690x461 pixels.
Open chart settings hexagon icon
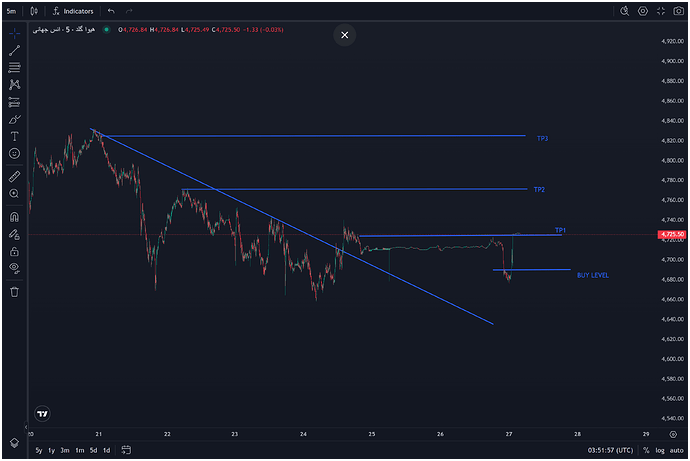643,11
